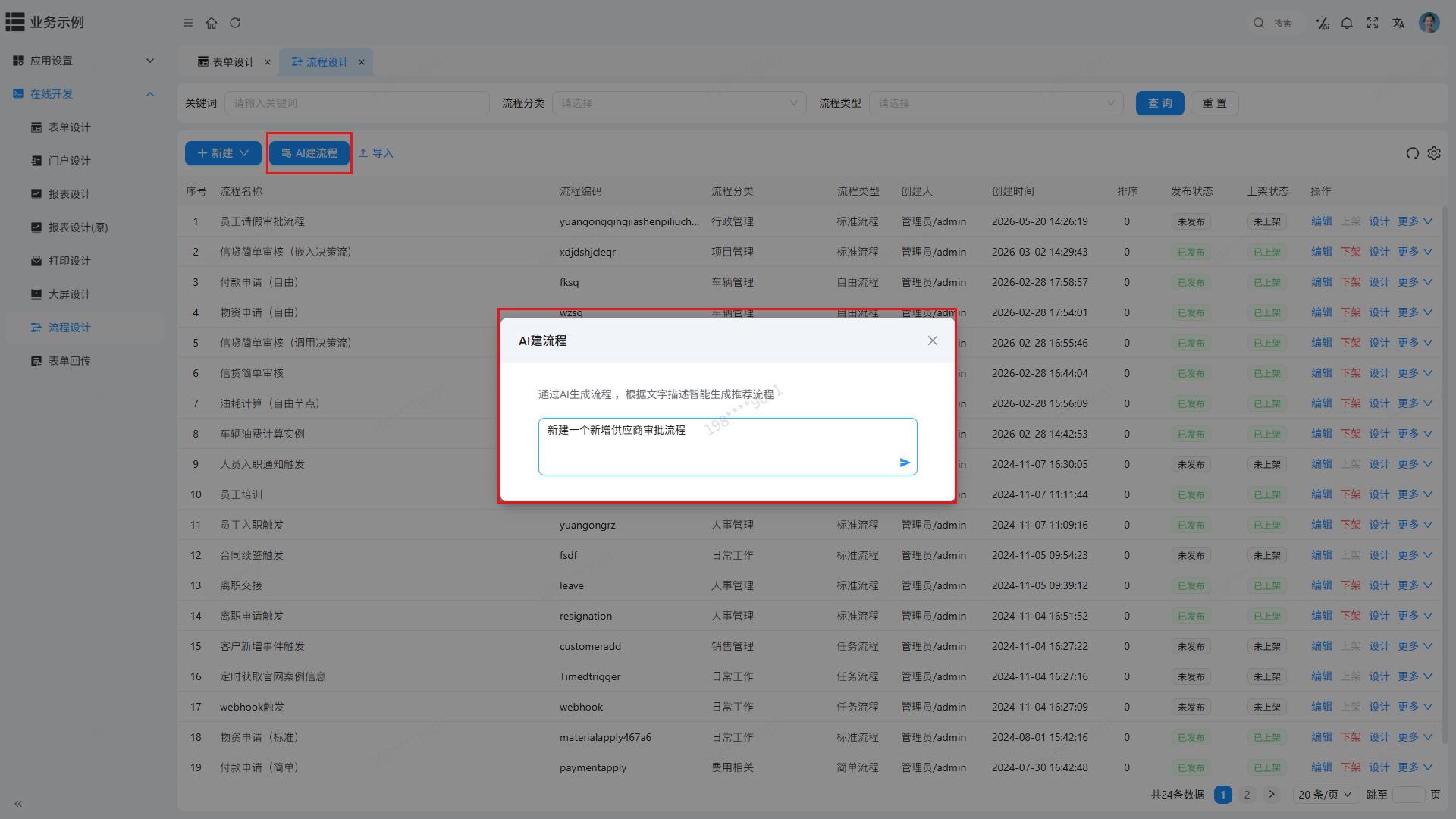Open notifications bell icon
The width and height of the screenshot is (1456, 819).
(1347, 23)
